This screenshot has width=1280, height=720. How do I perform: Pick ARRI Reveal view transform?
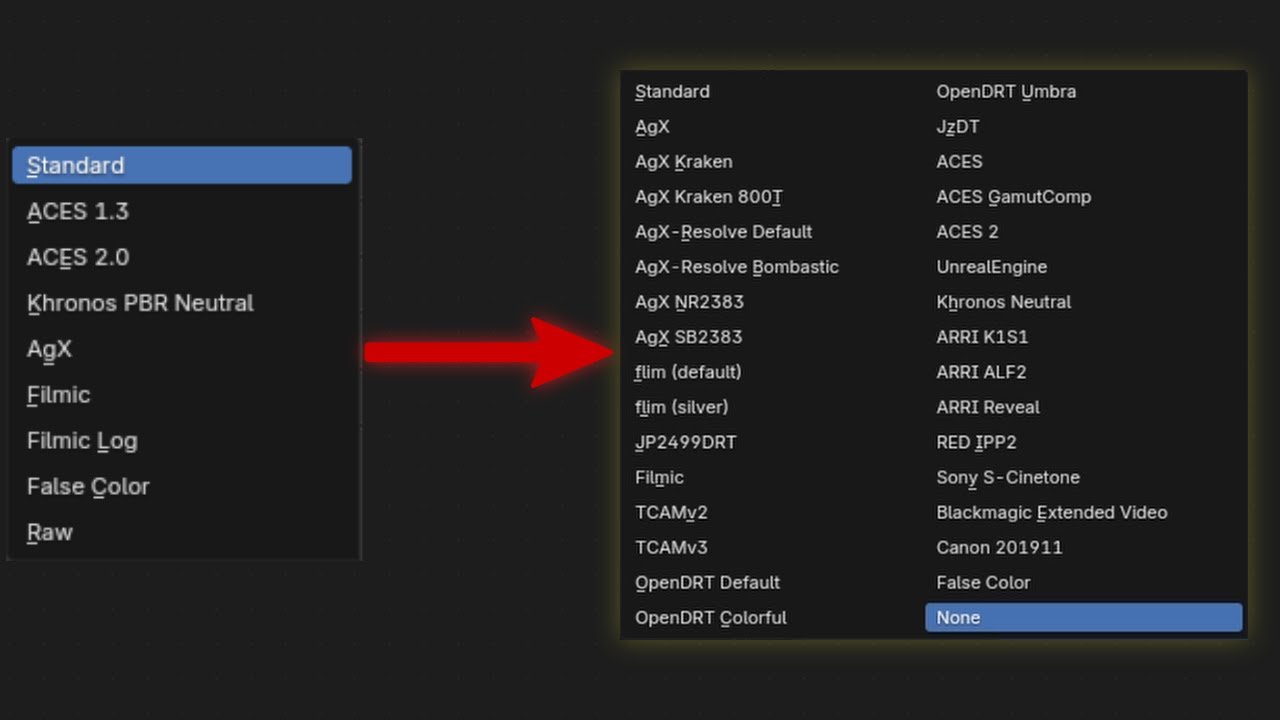pos(988,407)
